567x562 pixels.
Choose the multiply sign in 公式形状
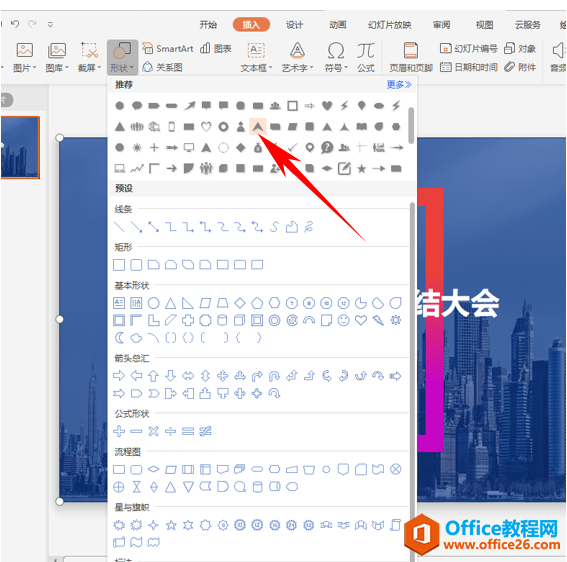click(154, 431)
